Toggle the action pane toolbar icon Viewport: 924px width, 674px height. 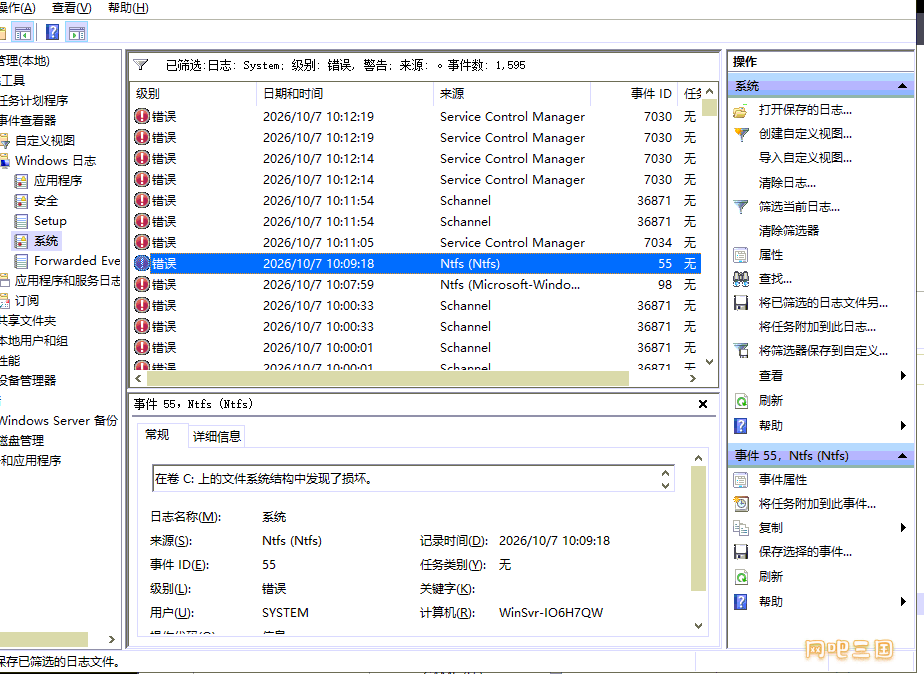(77, 32)
